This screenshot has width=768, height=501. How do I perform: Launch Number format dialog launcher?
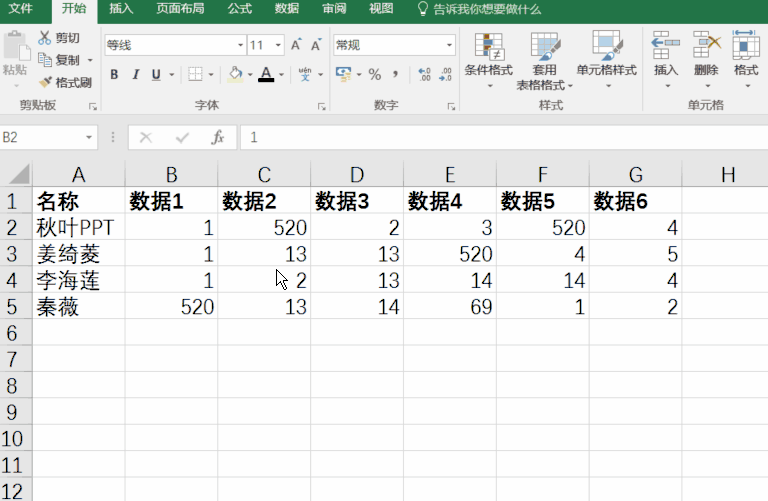click(451, 106)
